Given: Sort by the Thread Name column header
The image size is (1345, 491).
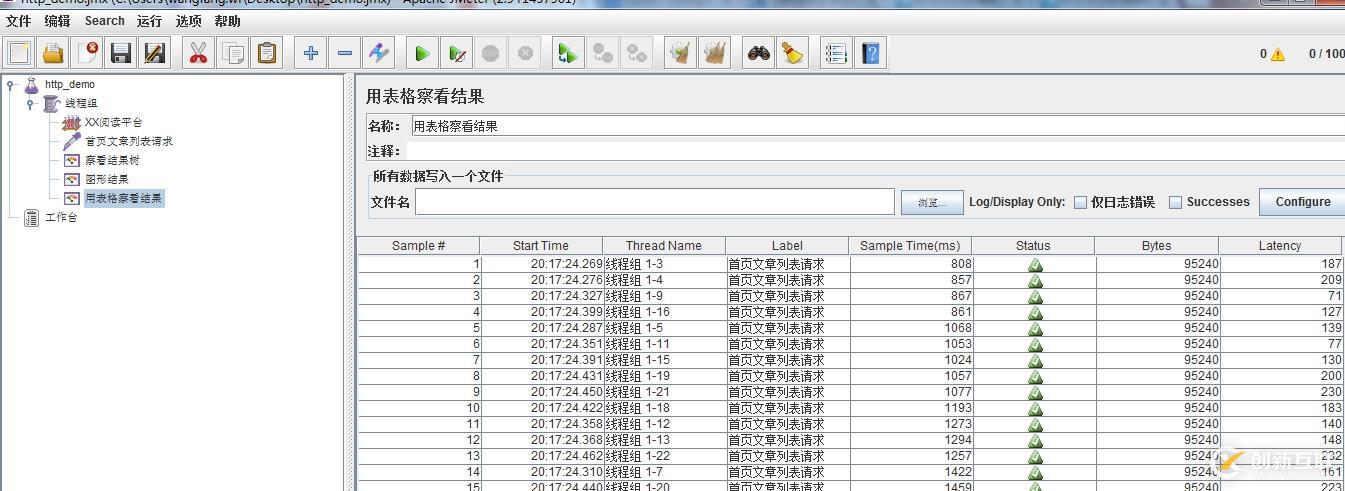Looking at the screenshot, I should tap(664, 245).
